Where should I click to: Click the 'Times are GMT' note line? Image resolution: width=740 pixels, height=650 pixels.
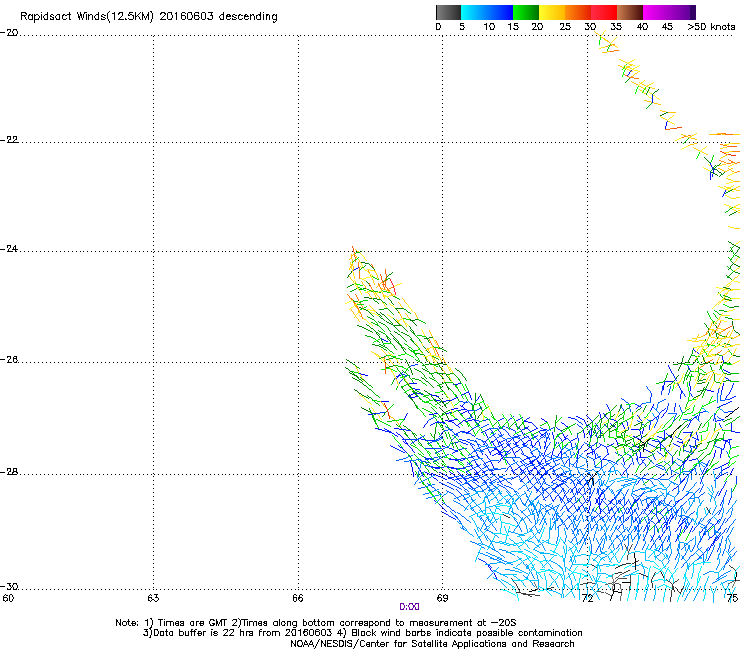tap(316, 623)
